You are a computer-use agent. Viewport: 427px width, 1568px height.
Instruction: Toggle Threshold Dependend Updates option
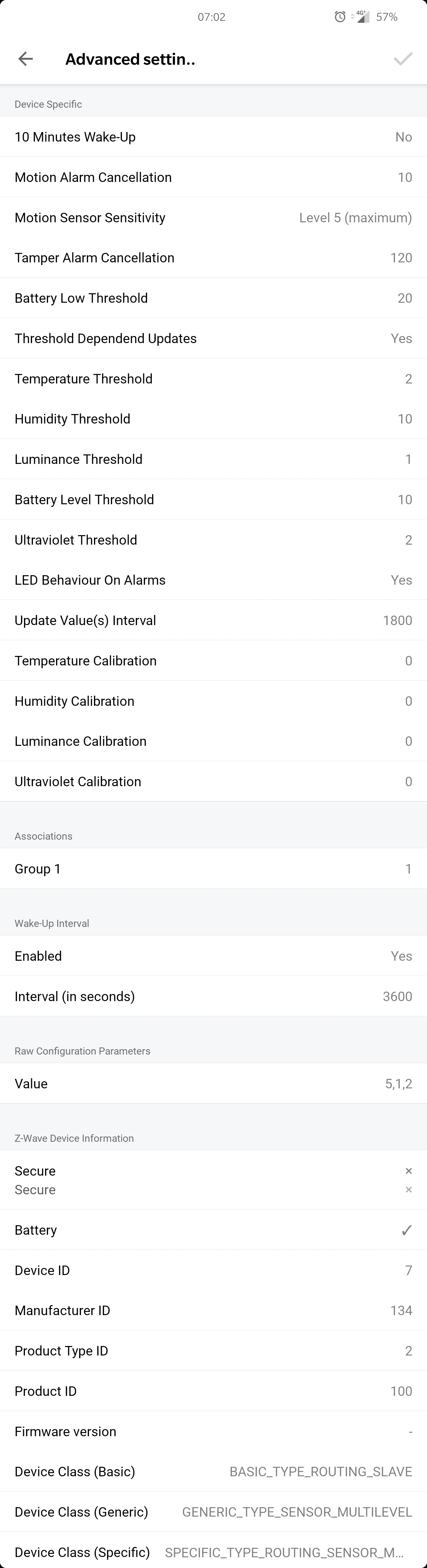[213, 338]
